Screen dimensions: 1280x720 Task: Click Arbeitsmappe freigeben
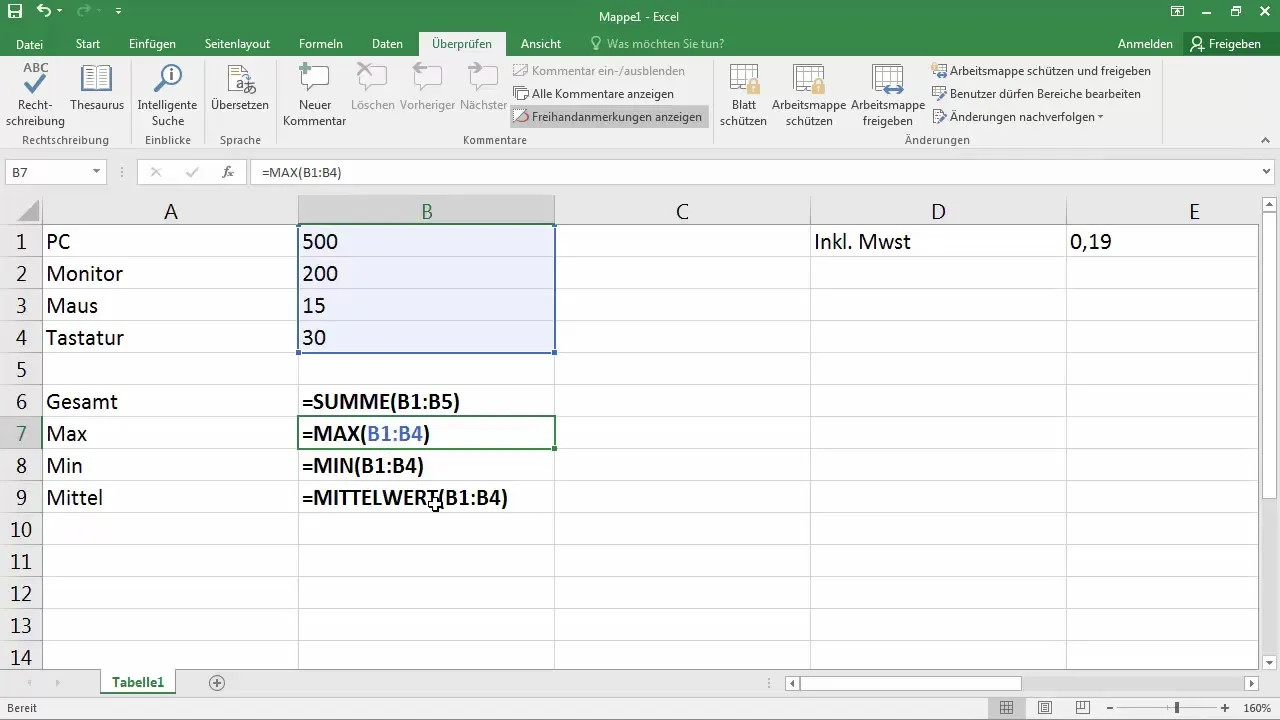coord(888,95)
